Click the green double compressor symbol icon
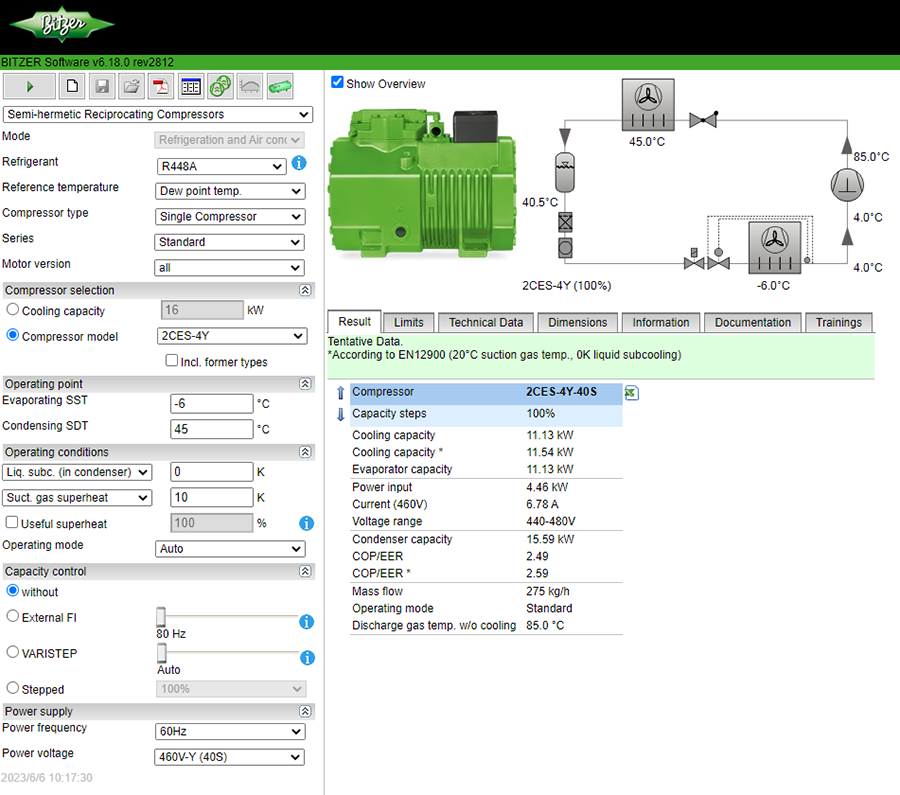900x795 pixels. coord(220,87)
